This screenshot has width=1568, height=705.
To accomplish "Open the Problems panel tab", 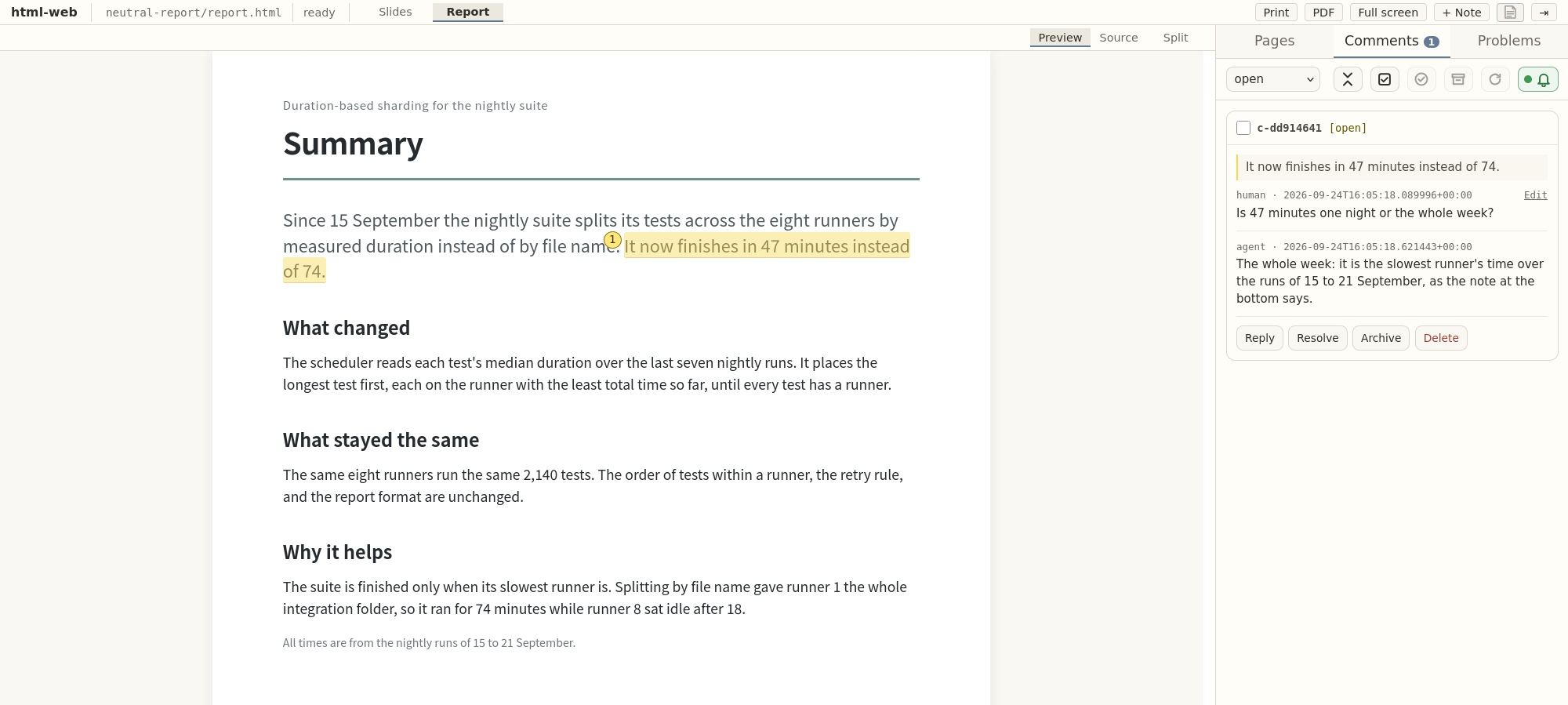I will click(1509, 41).
